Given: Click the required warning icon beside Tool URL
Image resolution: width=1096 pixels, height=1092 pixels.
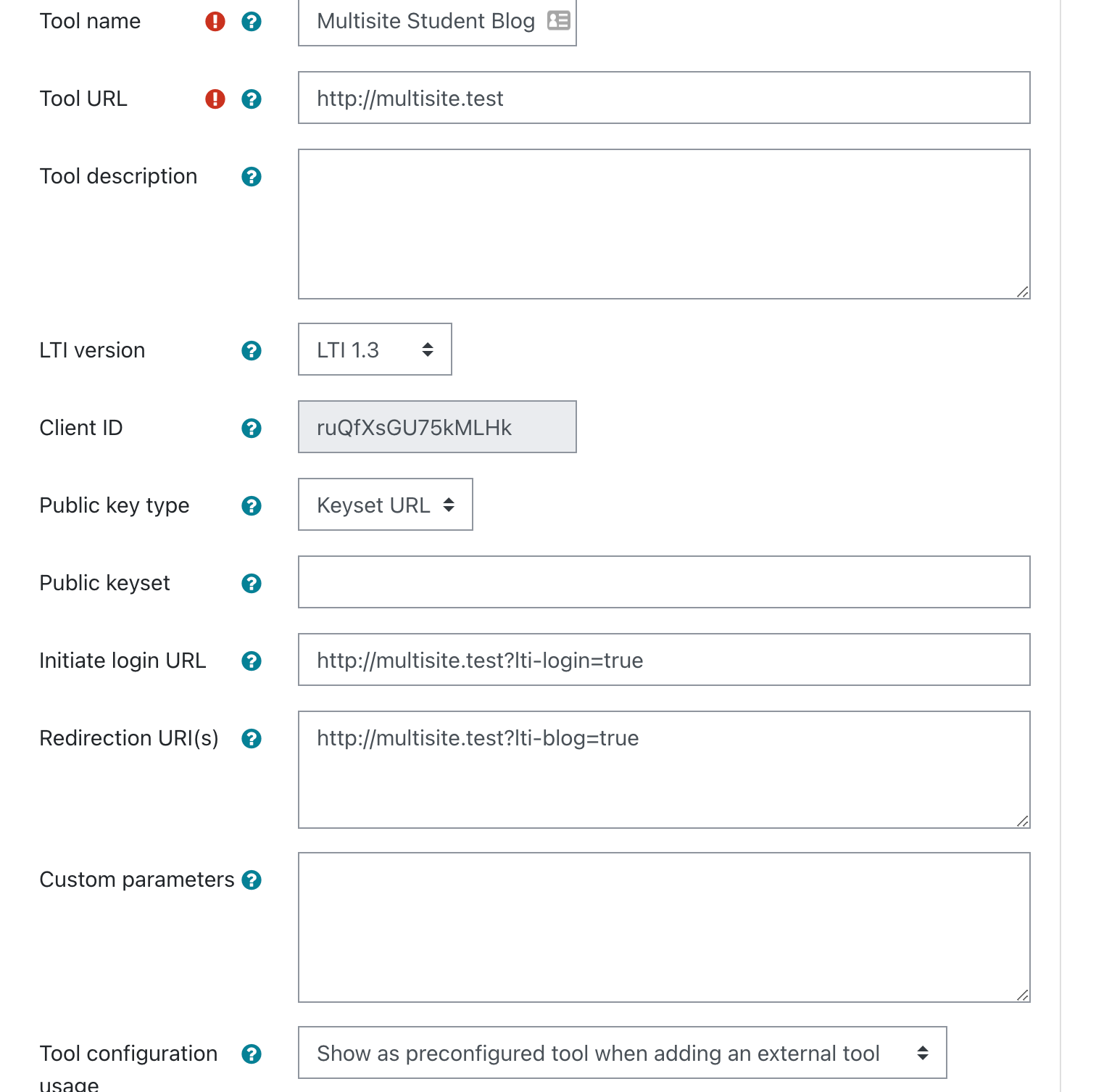Looking at the screenshot, I should pos(215,99).
